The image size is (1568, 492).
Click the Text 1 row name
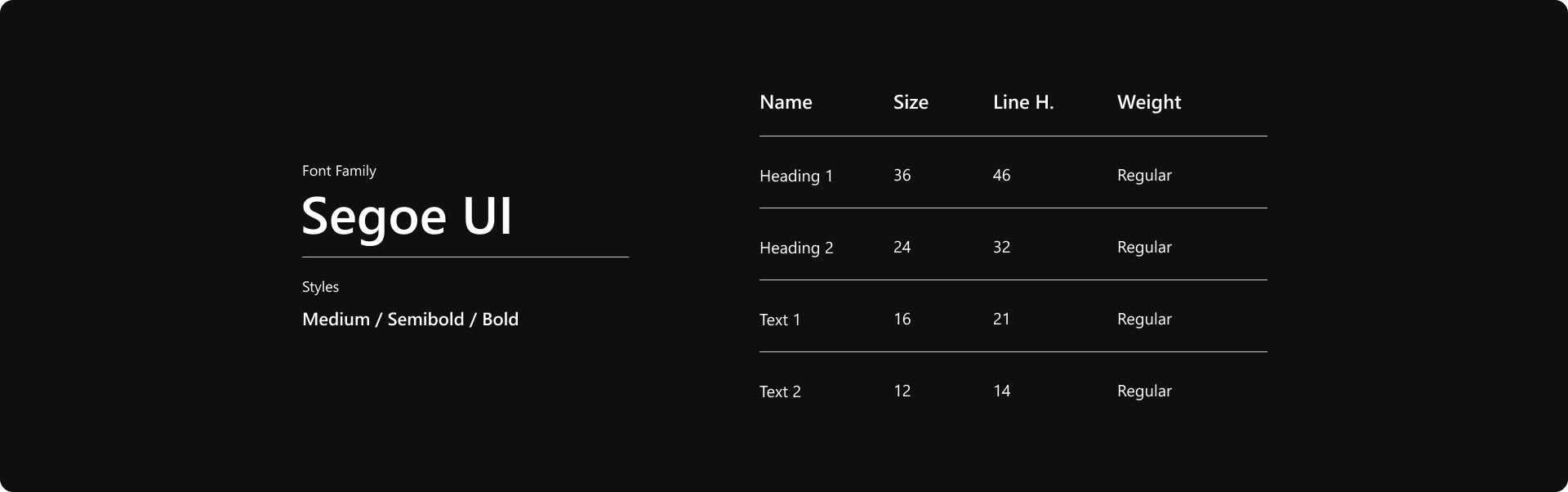tap(780, 320)
